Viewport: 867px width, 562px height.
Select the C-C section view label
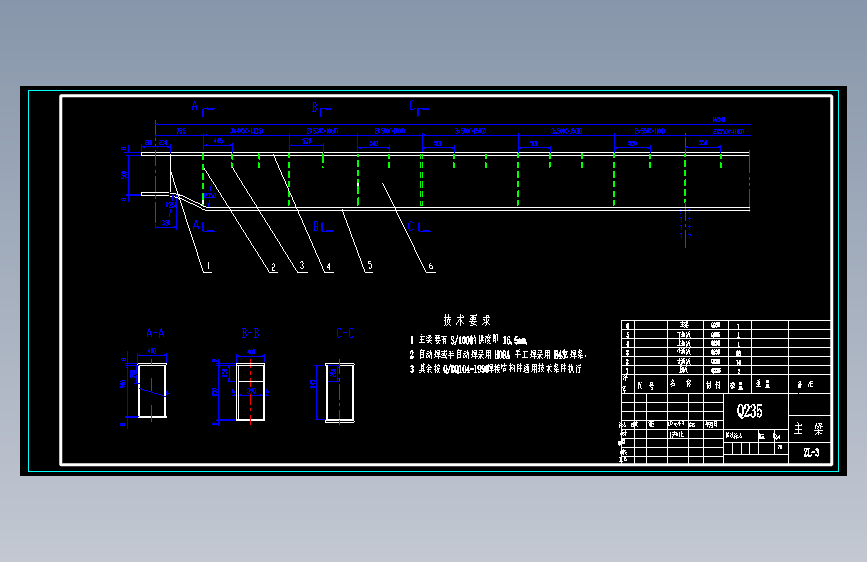tap(345, 333)
